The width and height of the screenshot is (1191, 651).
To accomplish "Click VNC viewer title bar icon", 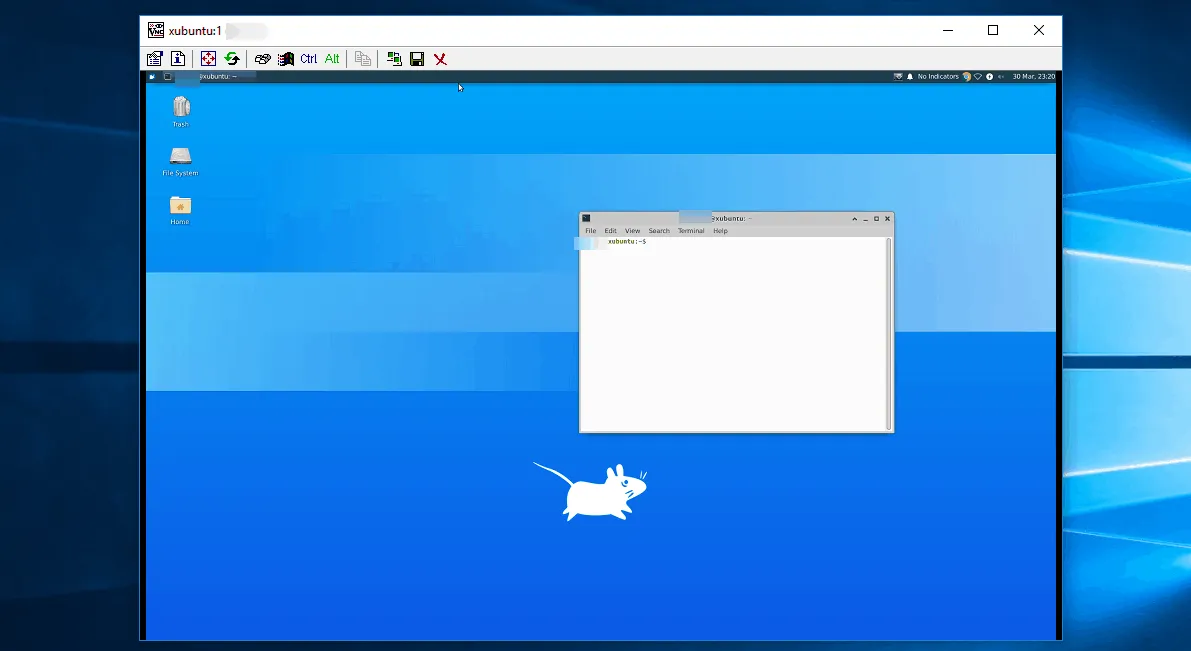I will (156, 30).
